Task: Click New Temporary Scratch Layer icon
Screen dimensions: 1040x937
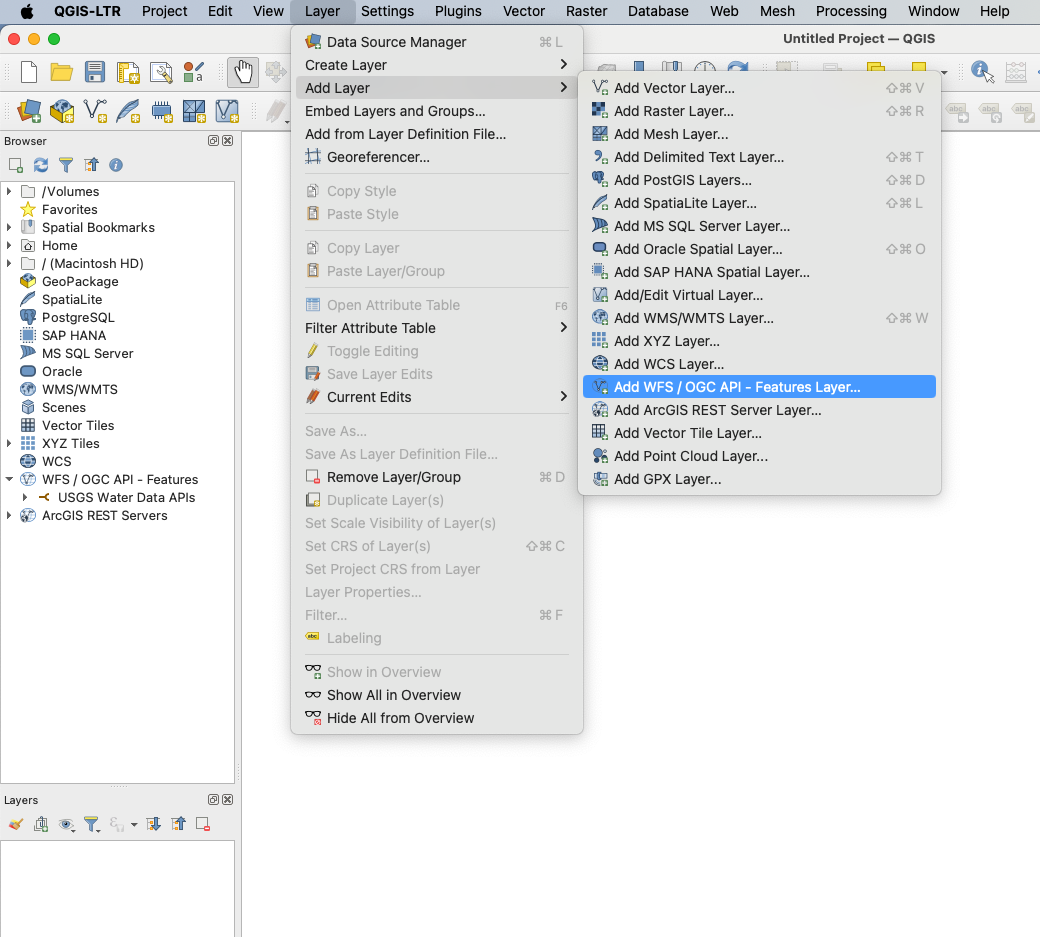Action: point(161,111)
